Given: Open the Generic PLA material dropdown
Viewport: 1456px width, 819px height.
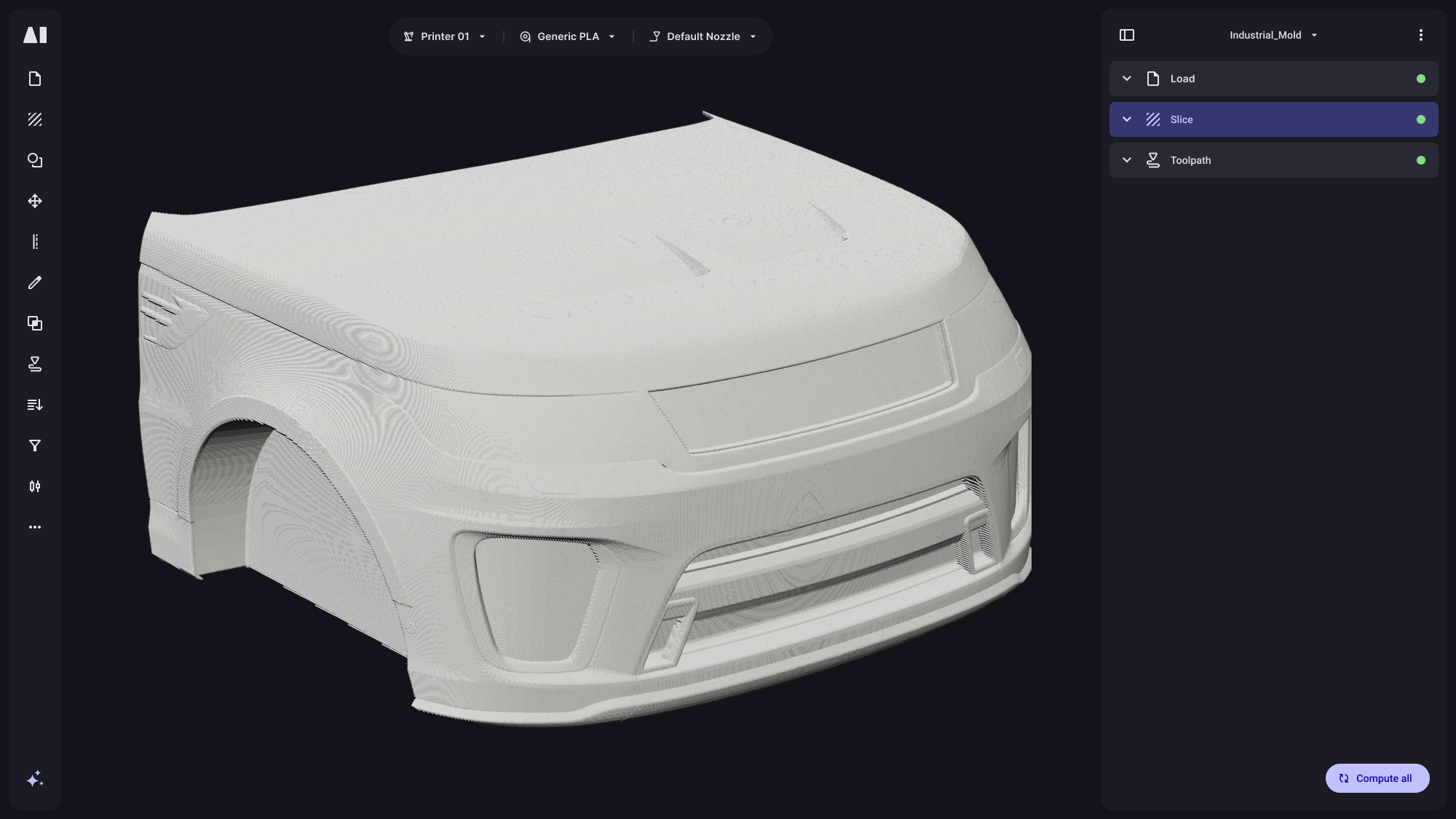Looking at the screenshot, I should pyautogui.click(x=568, y=36).
